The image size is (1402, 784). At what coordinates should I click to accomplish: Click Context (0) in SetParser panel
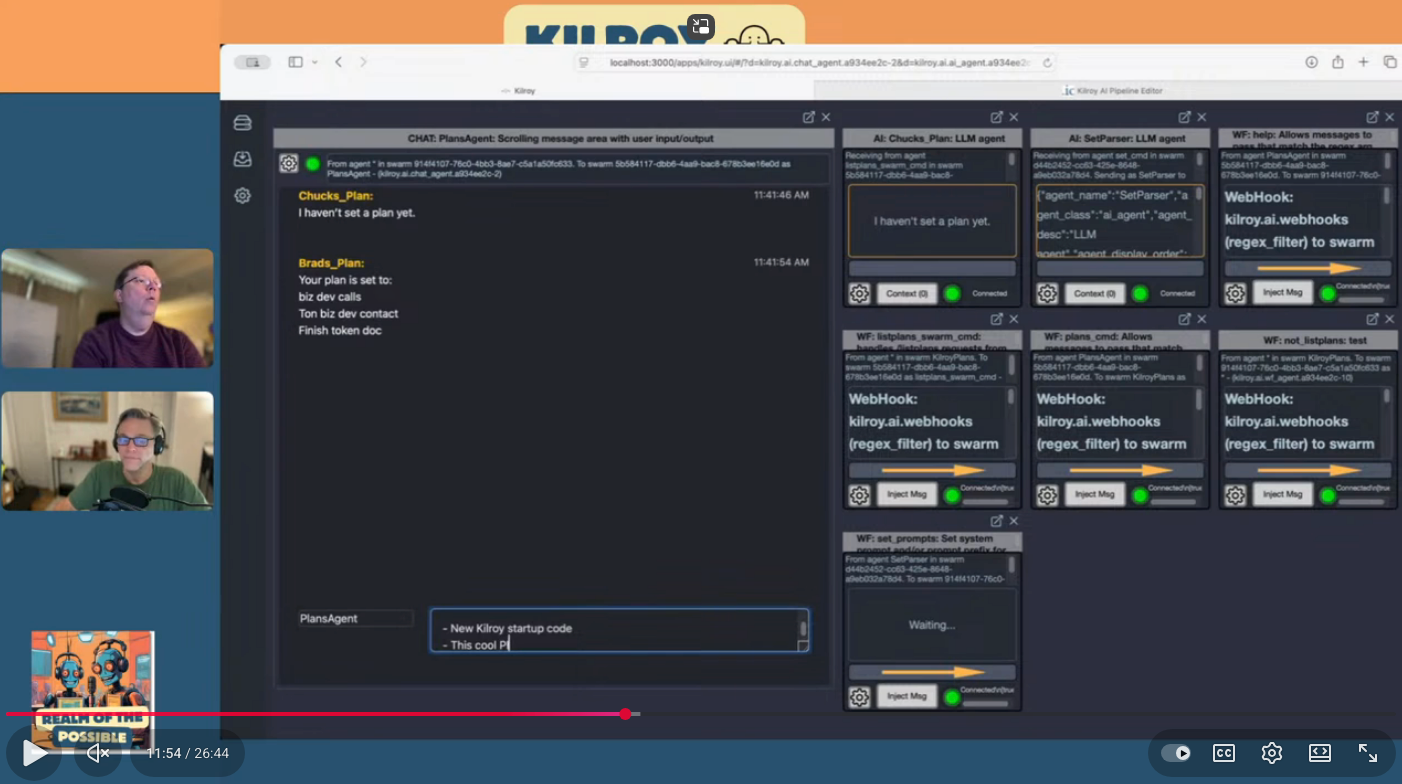1096,293
